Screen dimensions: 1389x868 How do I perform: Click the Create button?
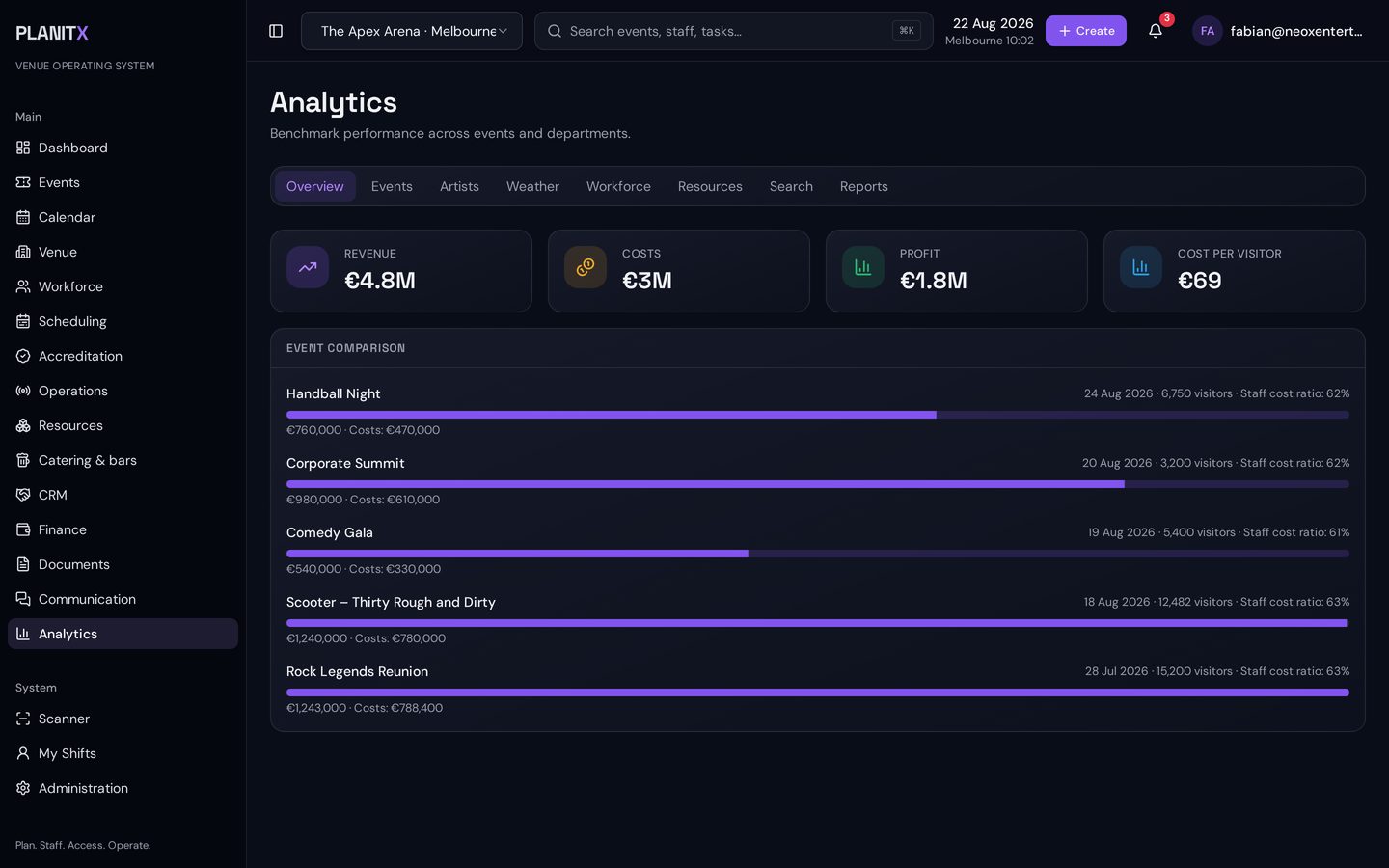point(1086,31)
